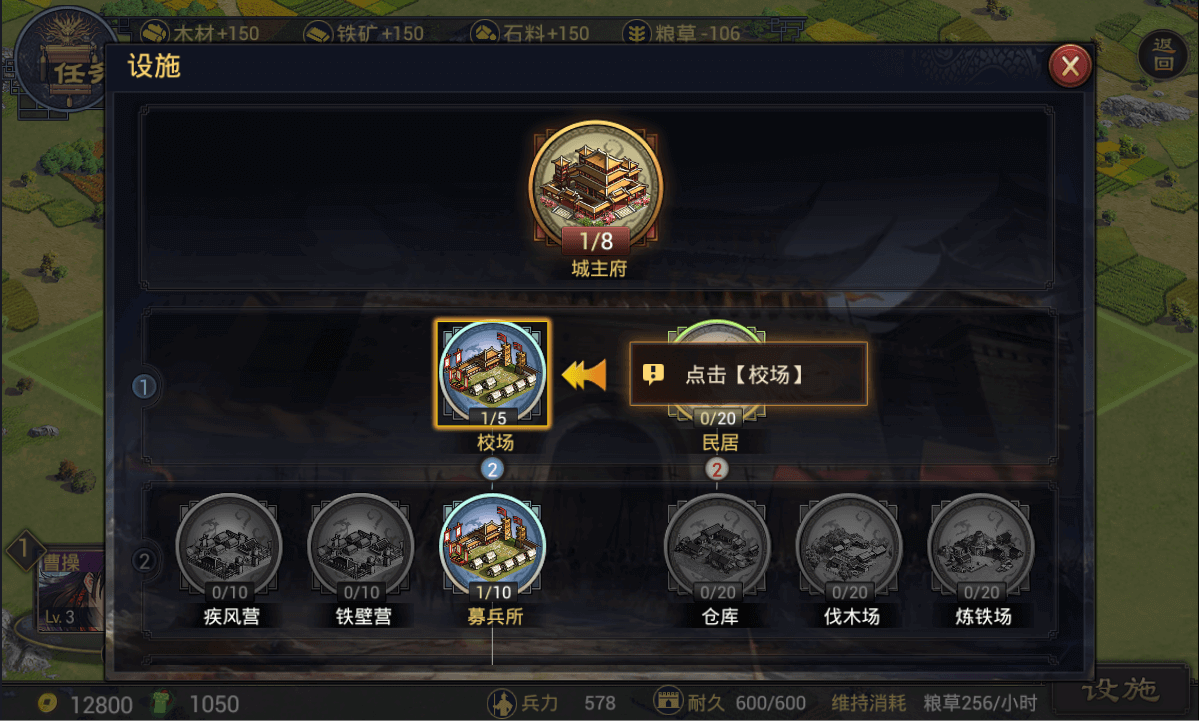Tap the 返回 return button
This screenshot has width=1199, height=721.
1163,54
